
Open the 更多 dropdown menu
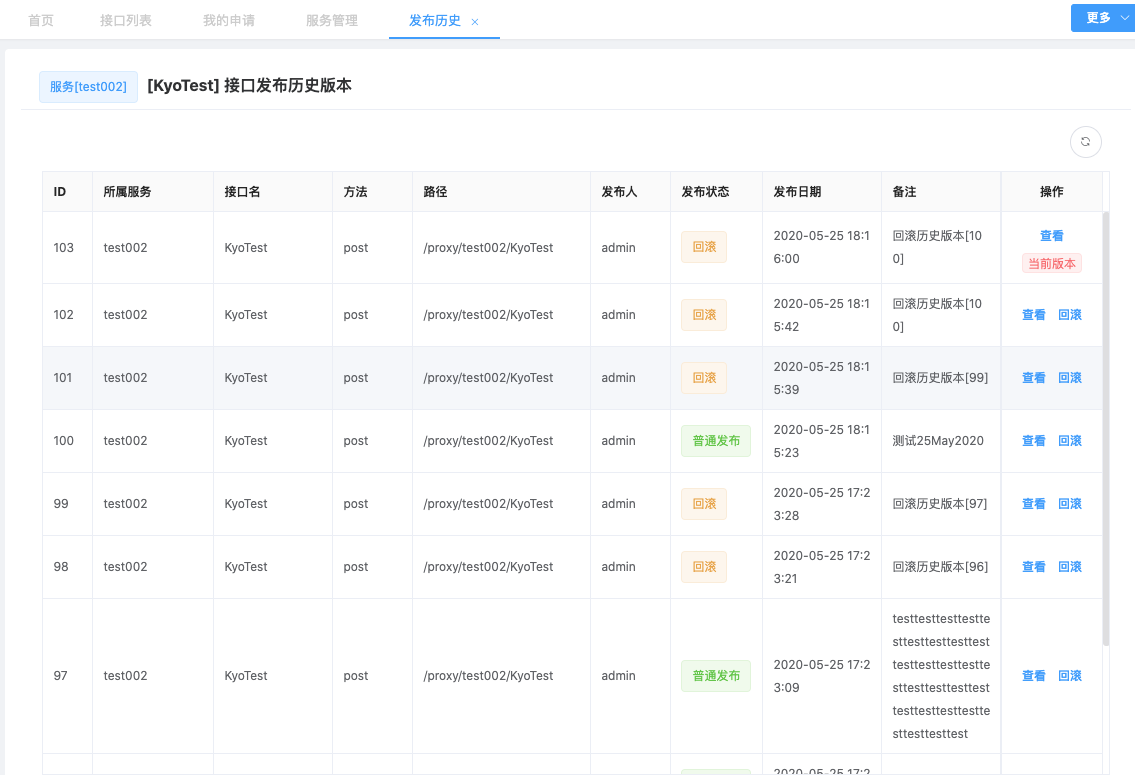coord(1102,17)
